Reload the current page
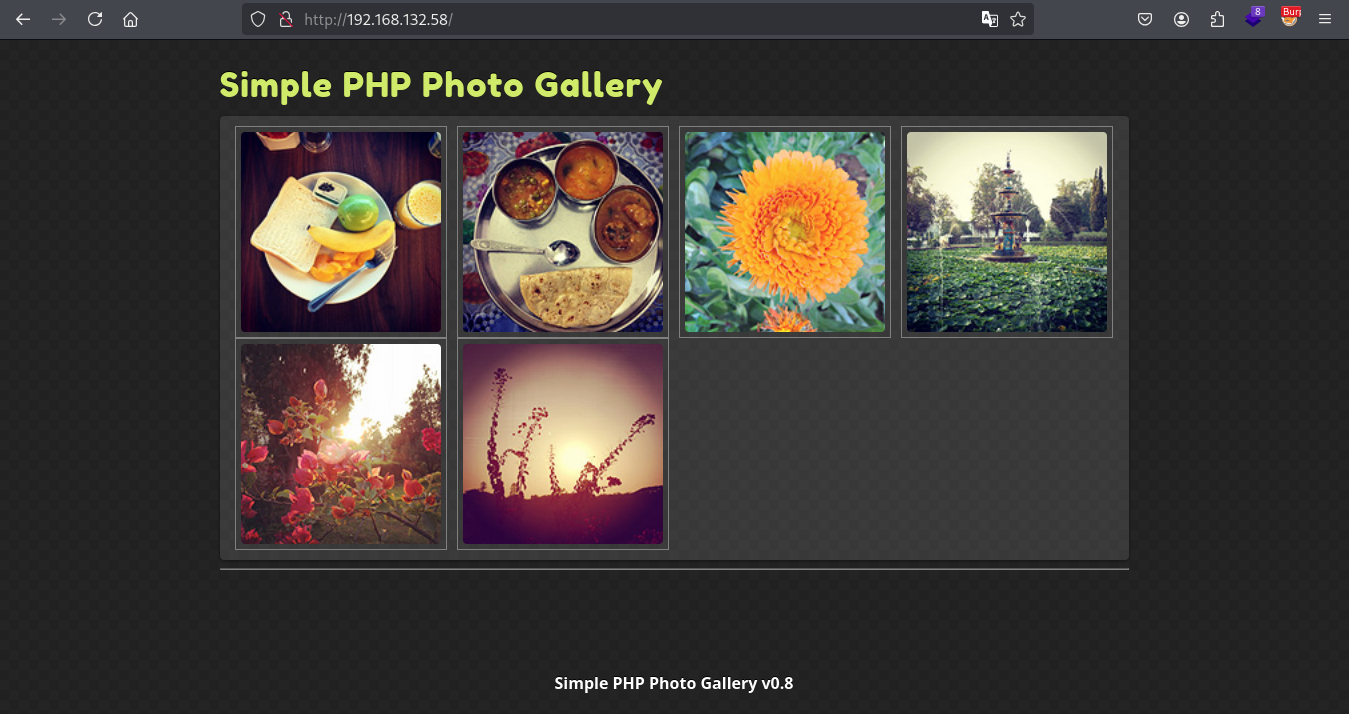This screenshot has width=1349, height=714. 95,19
